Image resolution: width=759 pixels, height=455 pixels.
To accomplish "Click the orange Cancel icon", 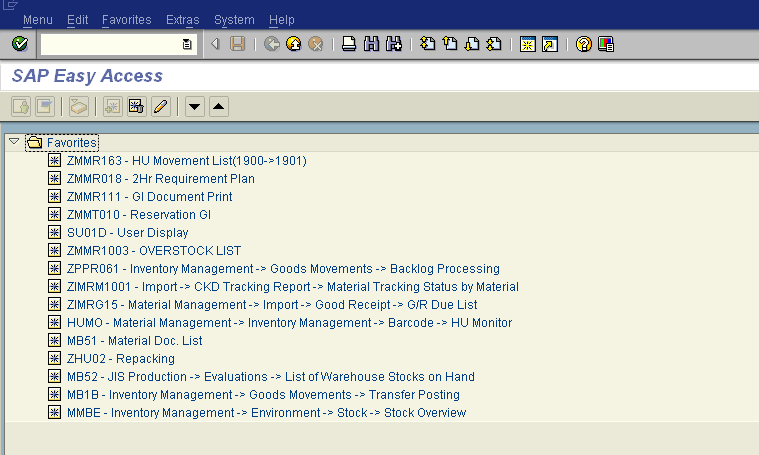I will tap(316, 44).
